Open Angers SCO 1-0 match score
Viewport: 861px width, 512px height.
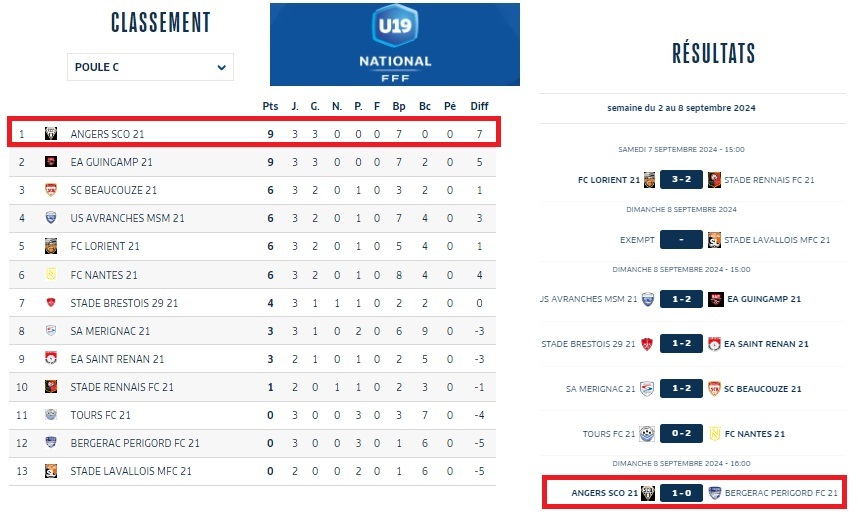[x=682, y=492]
